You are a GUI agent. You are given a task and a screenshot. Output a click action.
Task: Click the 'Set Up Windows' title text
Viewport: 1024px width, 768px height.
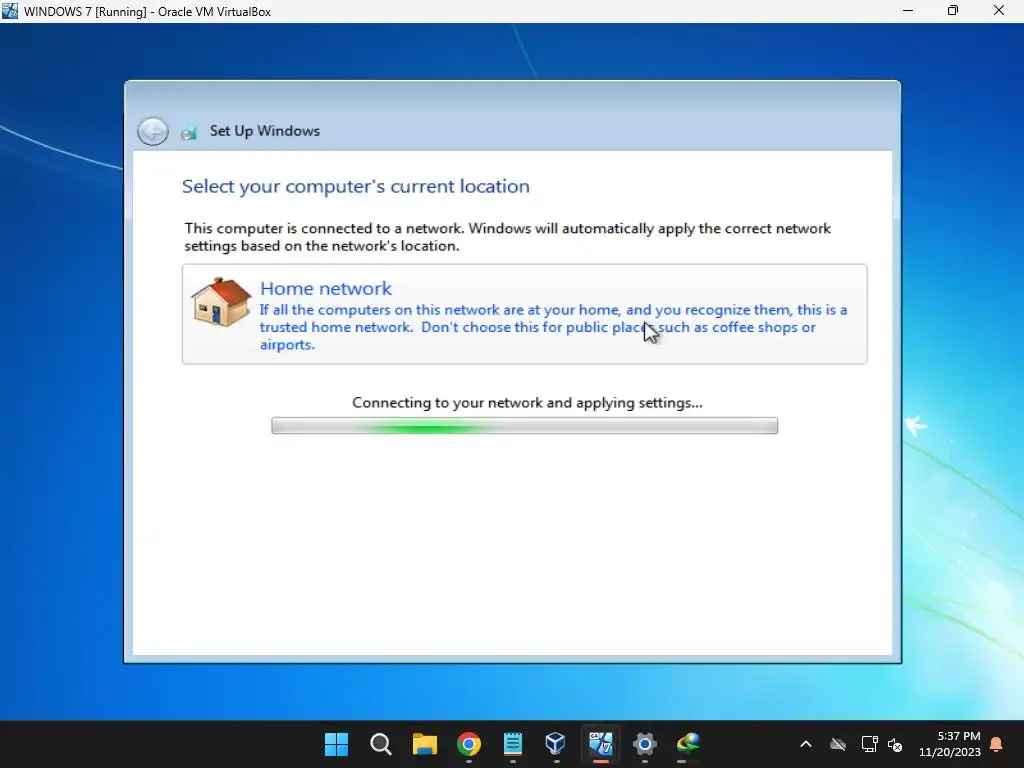[x=264, y=131]
